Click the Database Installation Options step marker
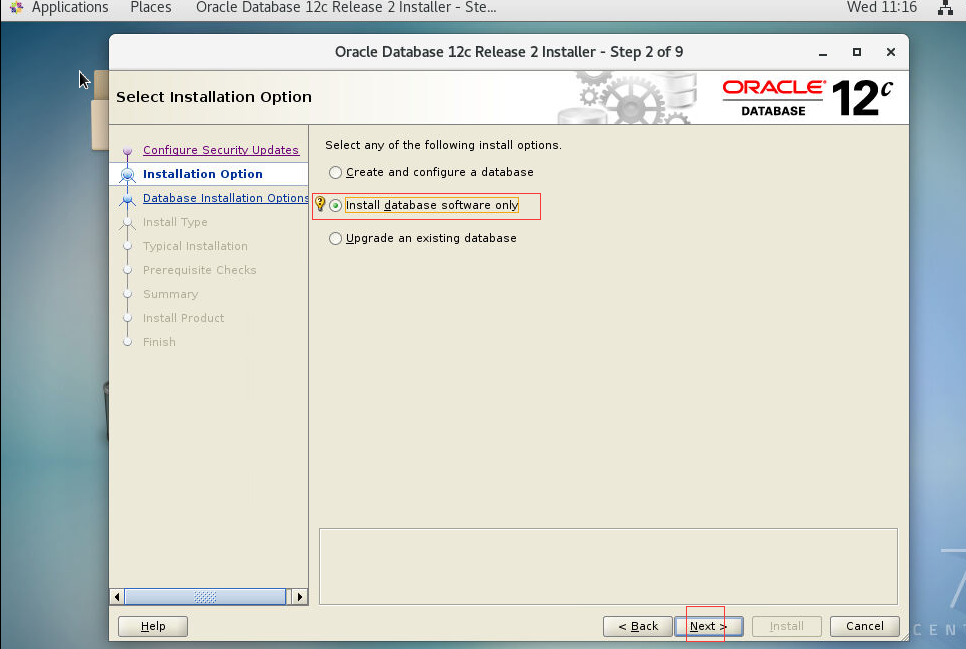This screenshot has width=966, height=649. pos(128,199)
